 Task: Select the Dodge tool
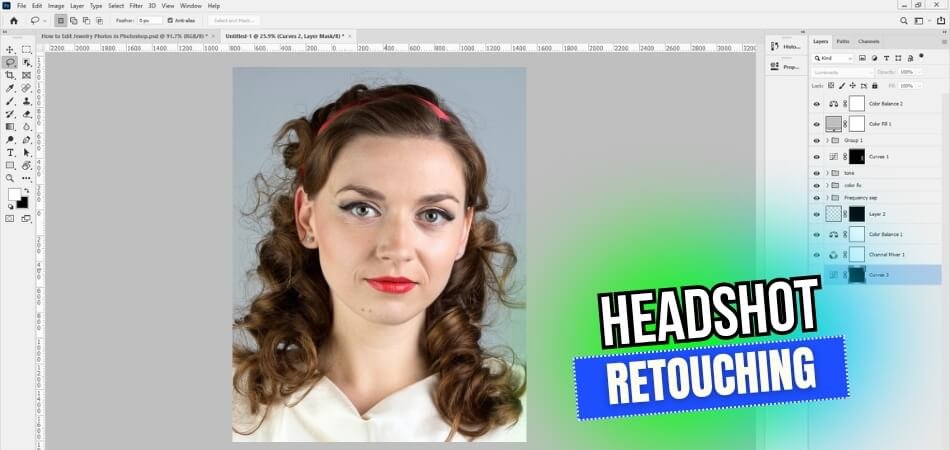point(10,140)
